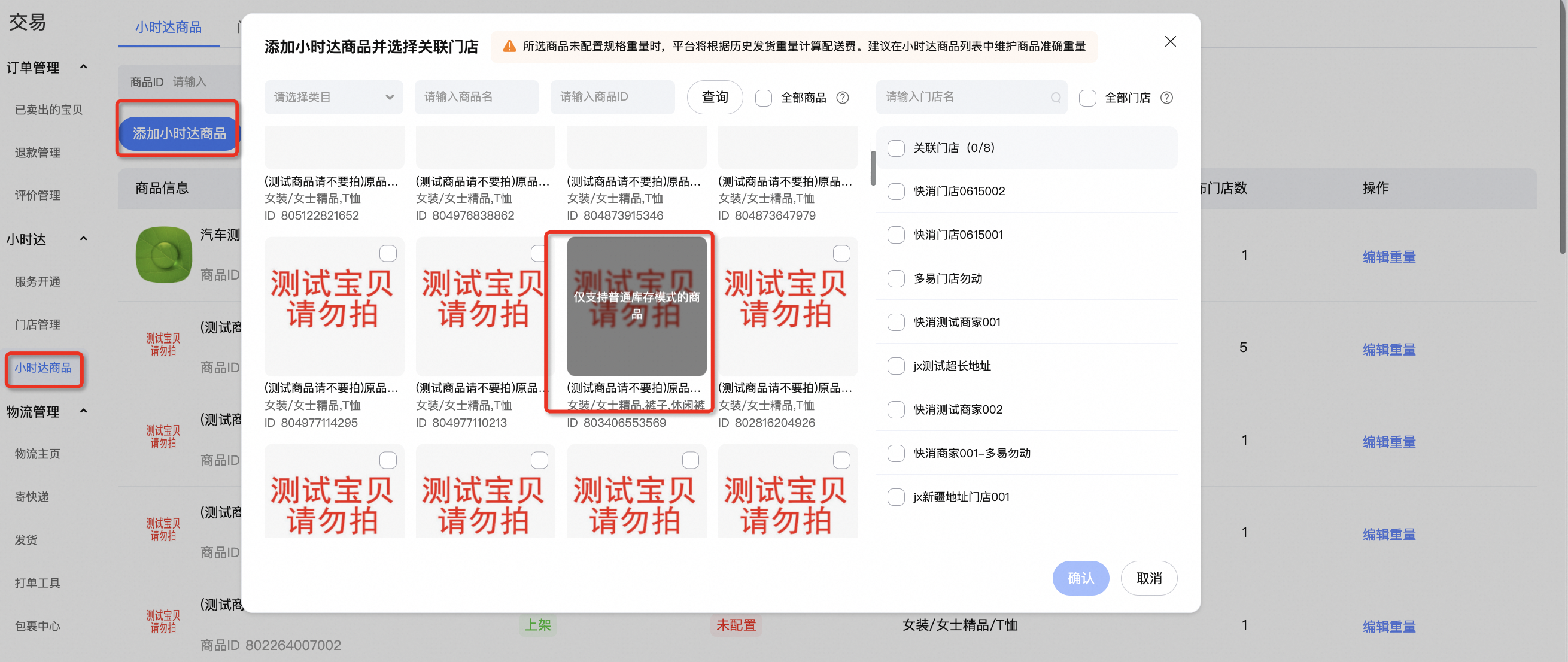Click the search magnifier in the store name field
The height and width of the screenshot is (662, 1568).
coord(1056,98)
